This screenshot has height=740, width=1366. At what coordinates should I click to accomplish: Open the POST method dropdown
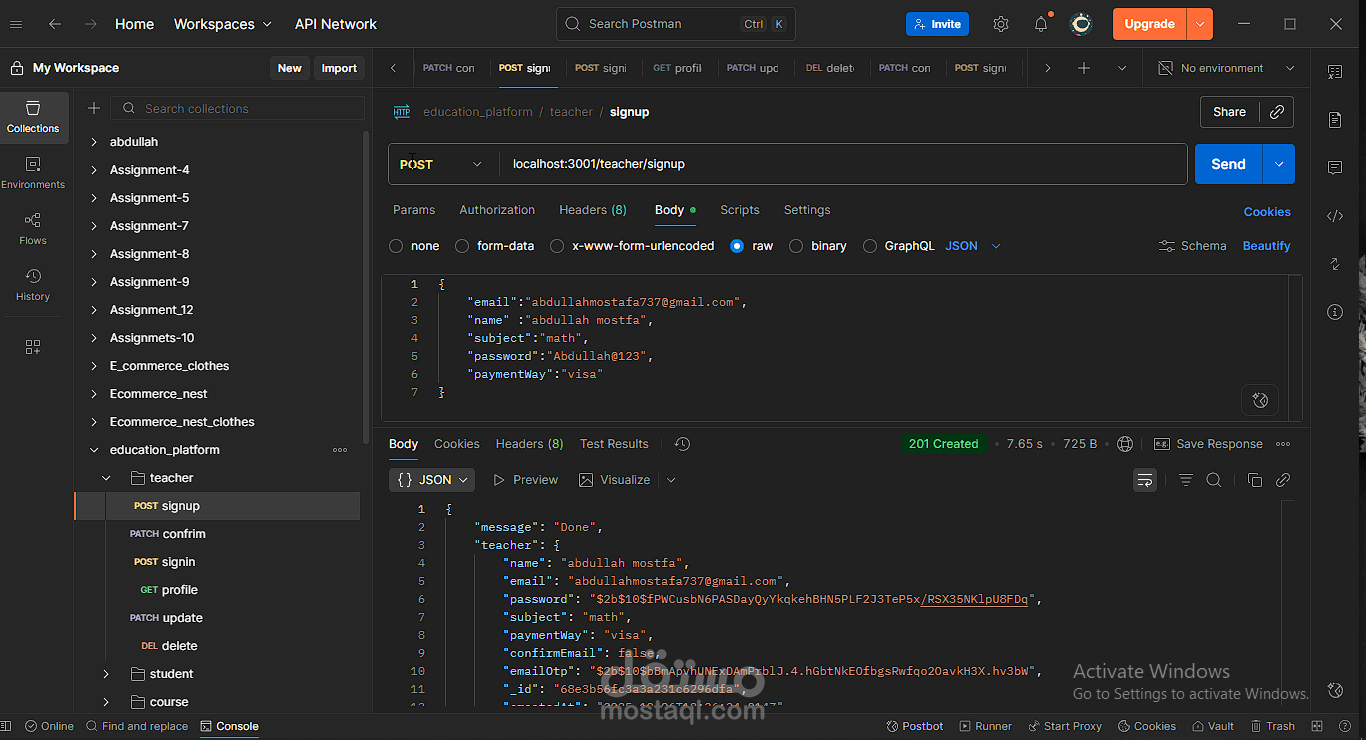443,164
